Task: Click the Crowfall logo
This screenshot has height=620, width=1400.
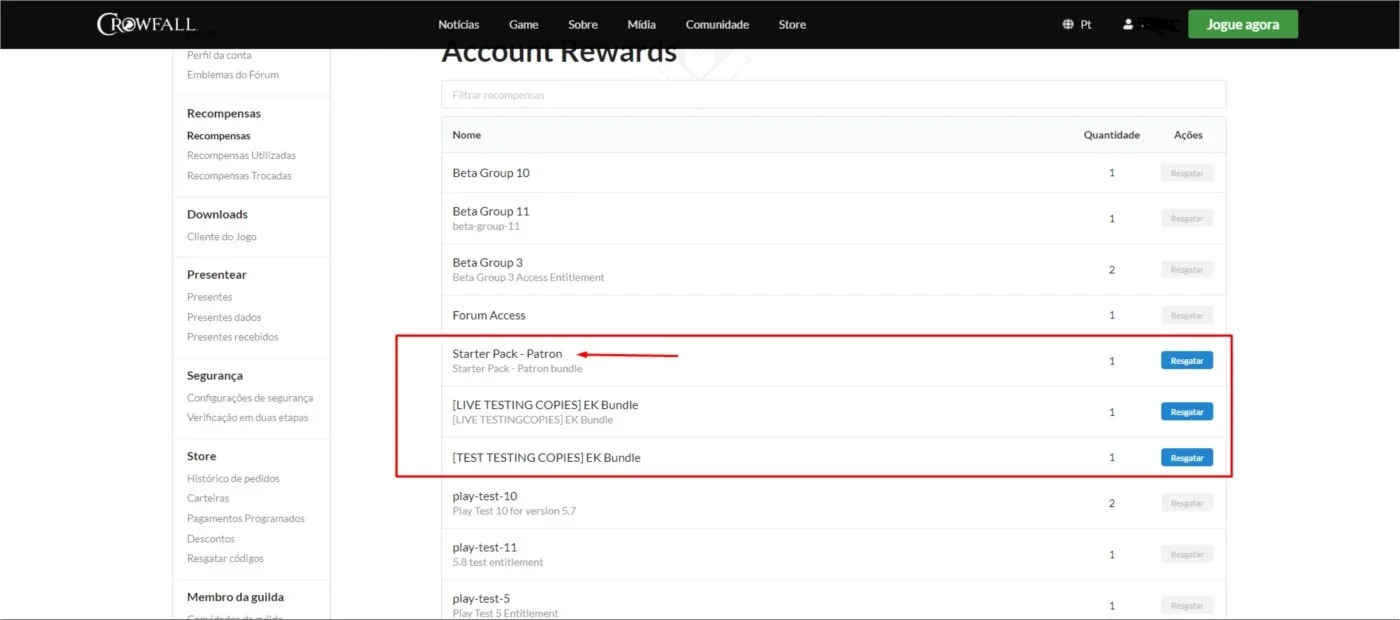Action: tap(146, 24)
